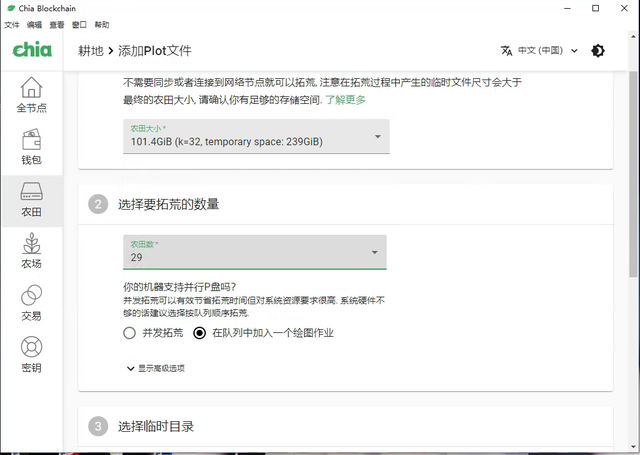Open the 中文 (中国) language dropdown
640x455 pixels.
click(x=547, y=51)
